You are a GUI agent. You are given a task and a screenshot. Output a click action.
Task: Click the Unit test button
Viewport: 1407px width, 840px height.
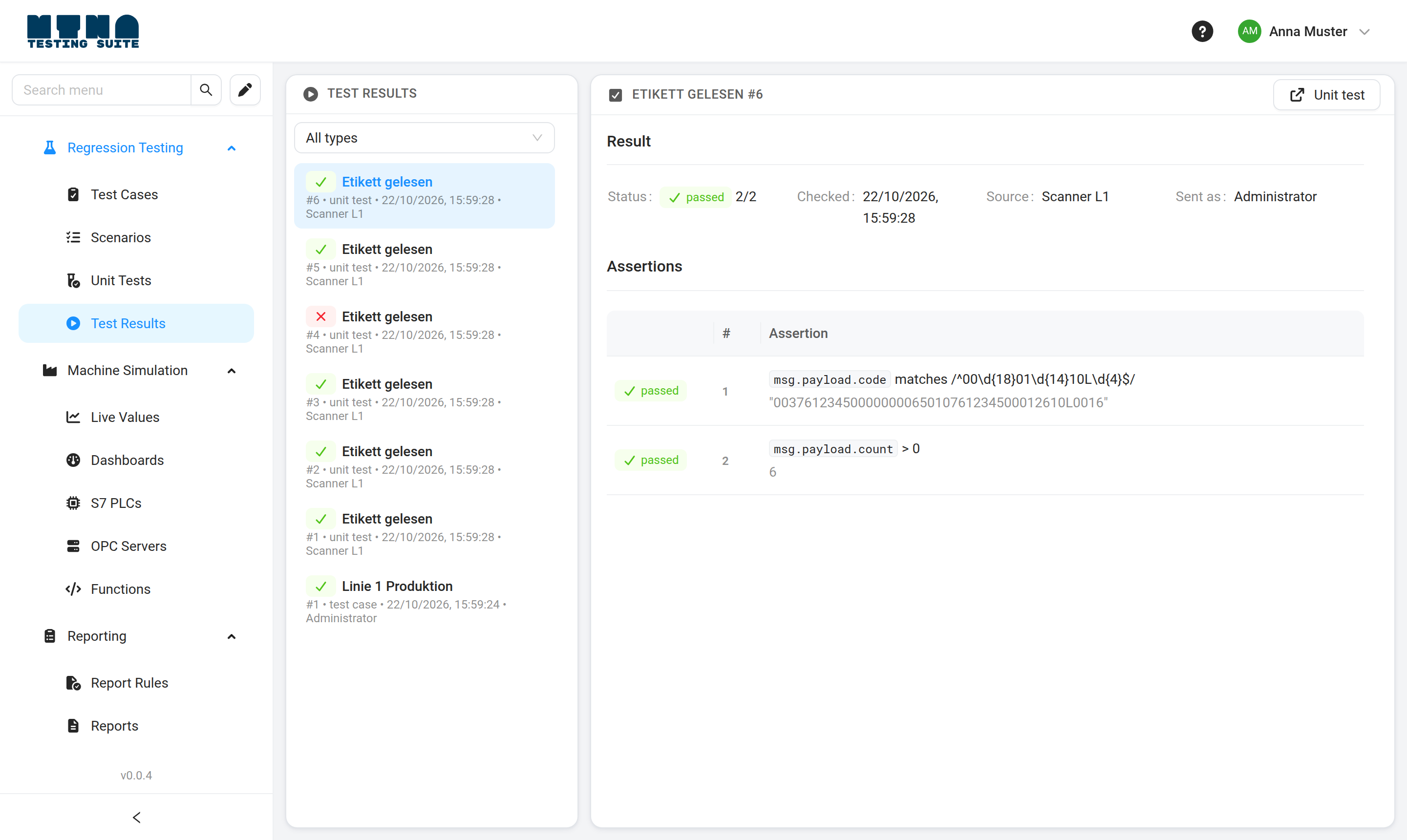(x=1326, y=95)
